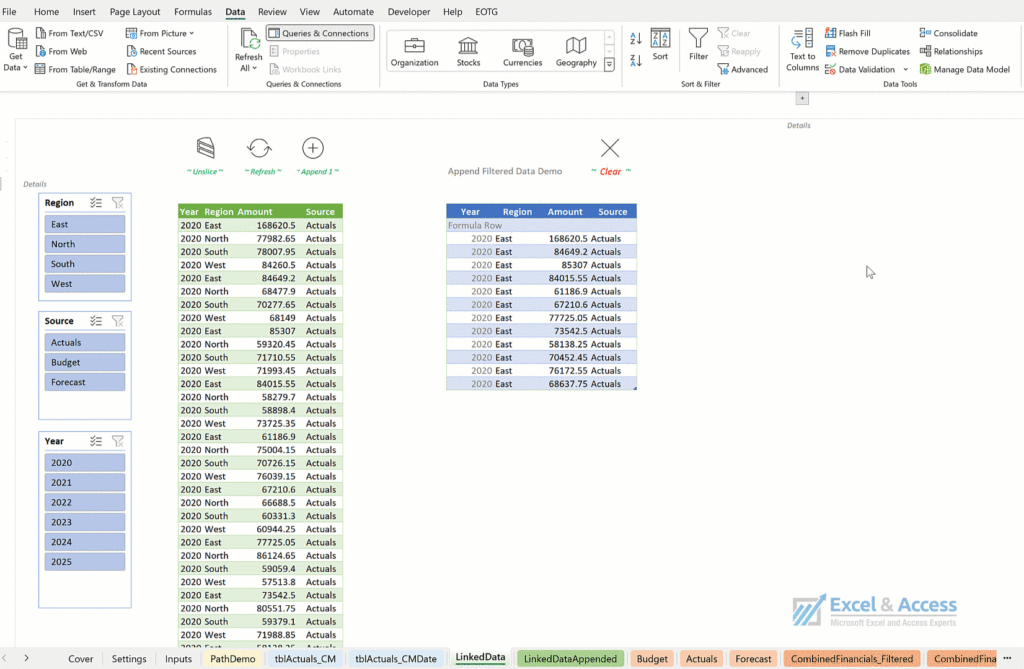Choose Budget in the Source slicer
The height and width of the screenshot is (669, 1024).
pyautogui.click(x=85, y=363)
